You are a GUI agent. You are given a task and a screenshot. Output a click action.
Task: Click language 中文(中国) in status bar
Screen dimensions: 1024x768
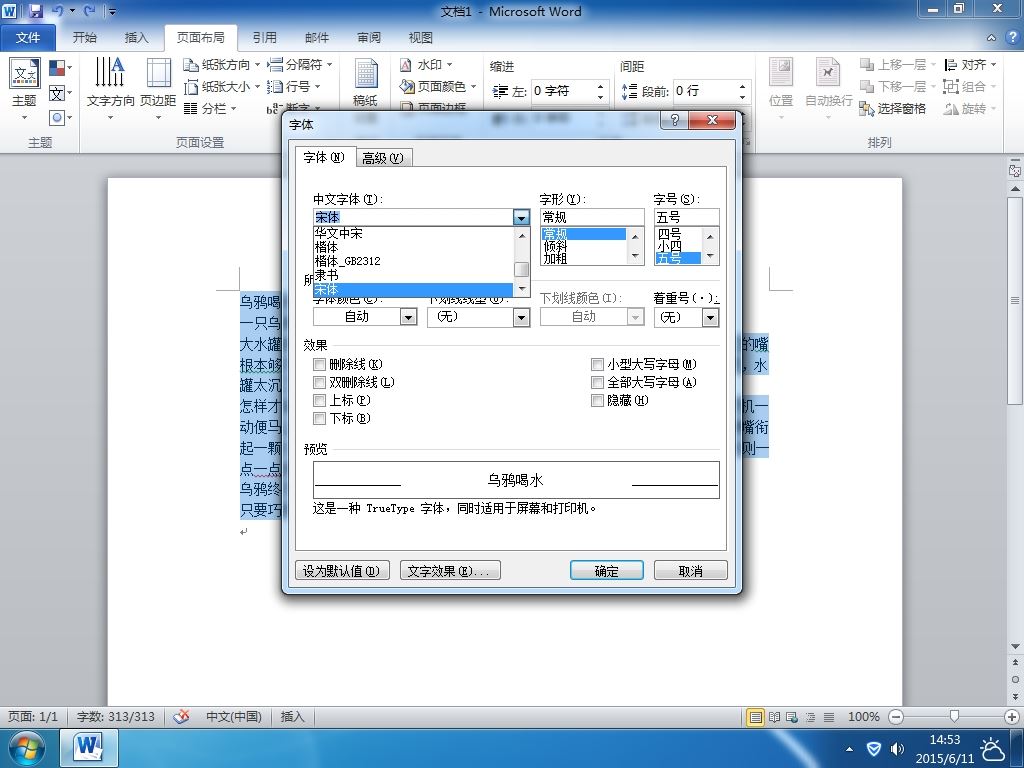(233, 716)
